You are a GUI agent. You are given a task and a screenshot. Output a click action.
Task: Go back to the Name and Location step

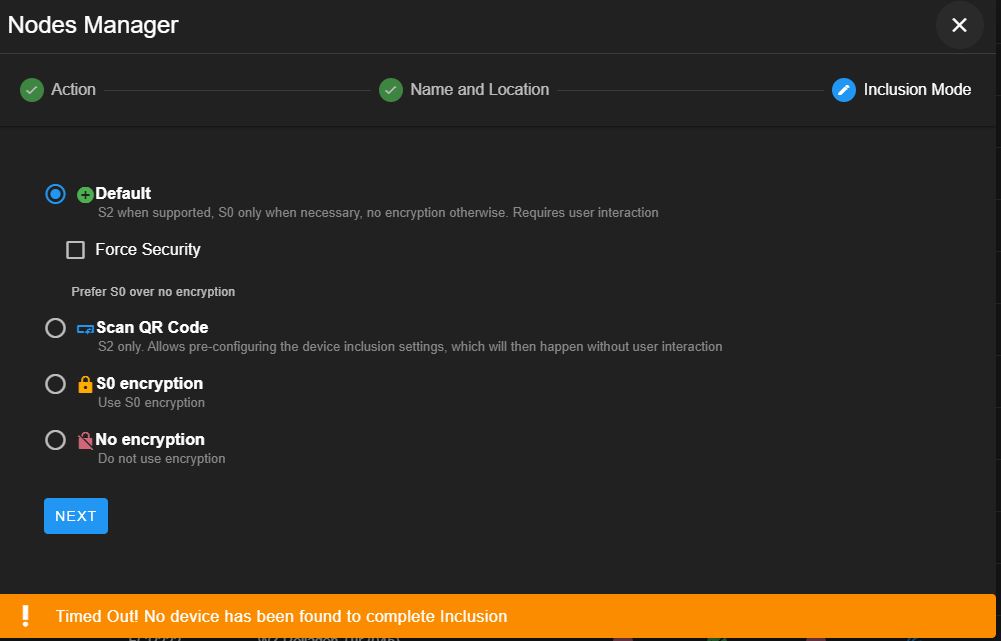(x=479, y=89)
